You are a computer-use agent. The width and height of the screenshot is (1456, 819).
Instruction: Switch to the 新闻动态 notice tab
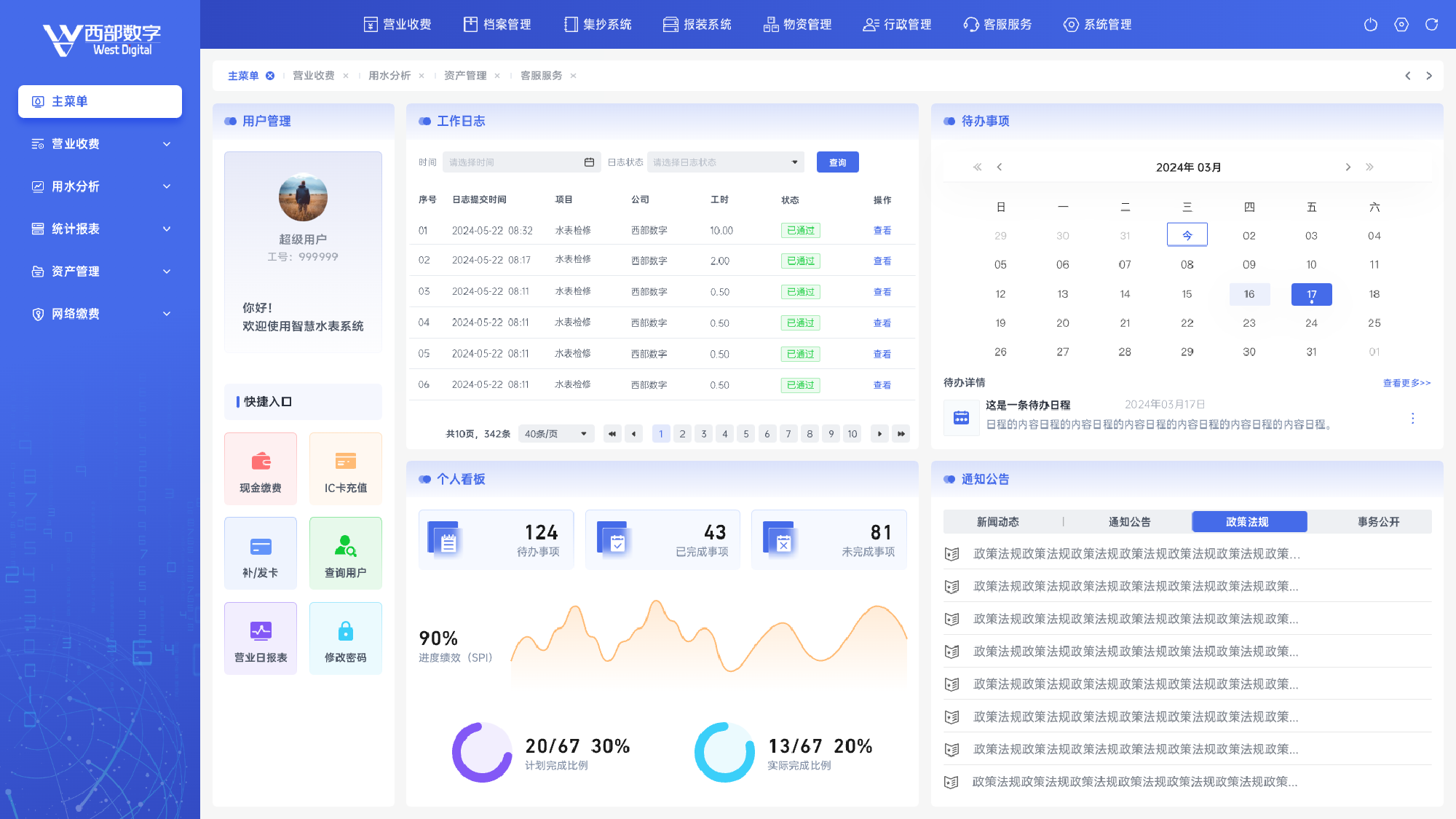pyautogui.click(x=997, y=522)
